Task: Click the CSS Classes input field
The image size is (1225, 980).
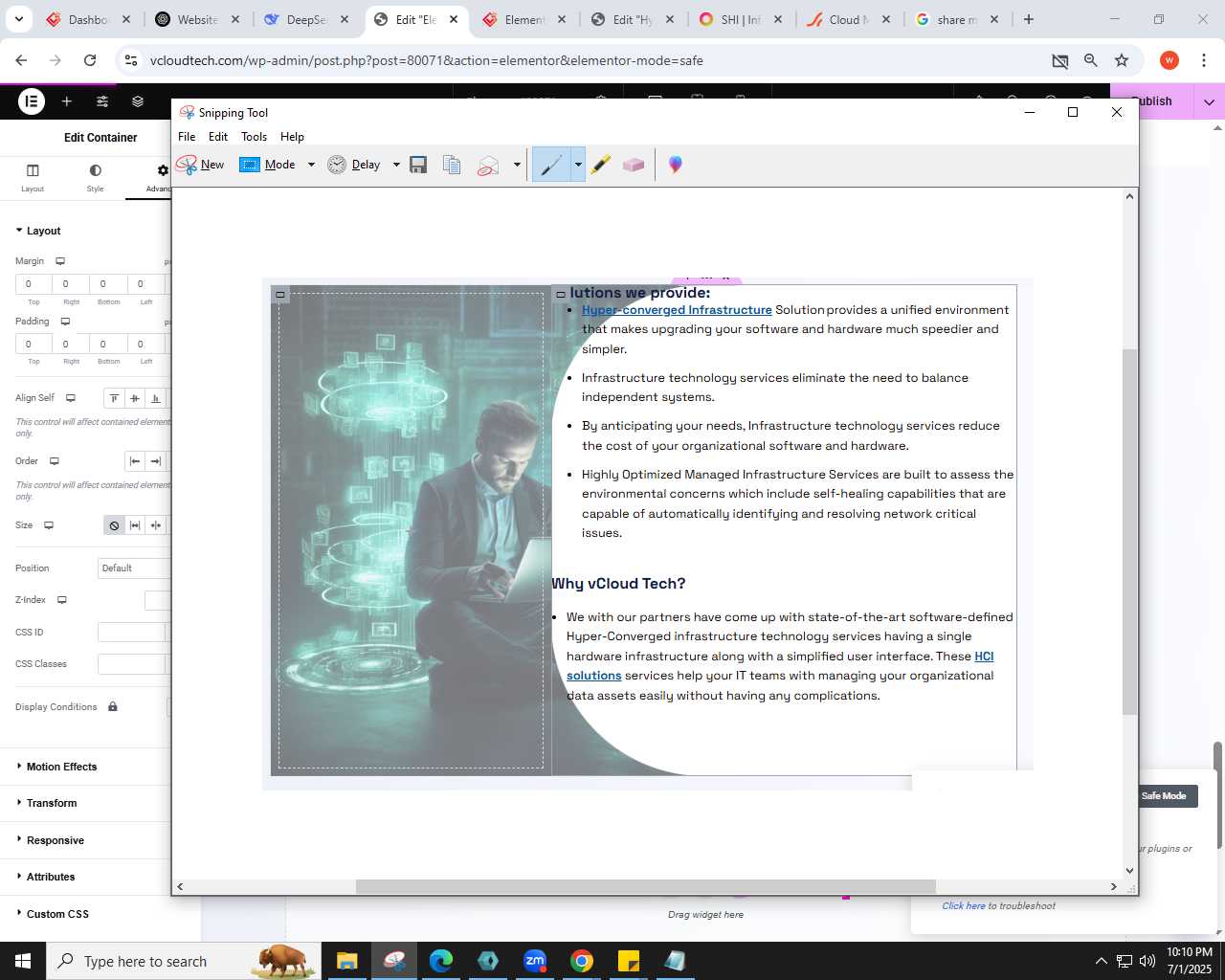Action: click(132, 664)
